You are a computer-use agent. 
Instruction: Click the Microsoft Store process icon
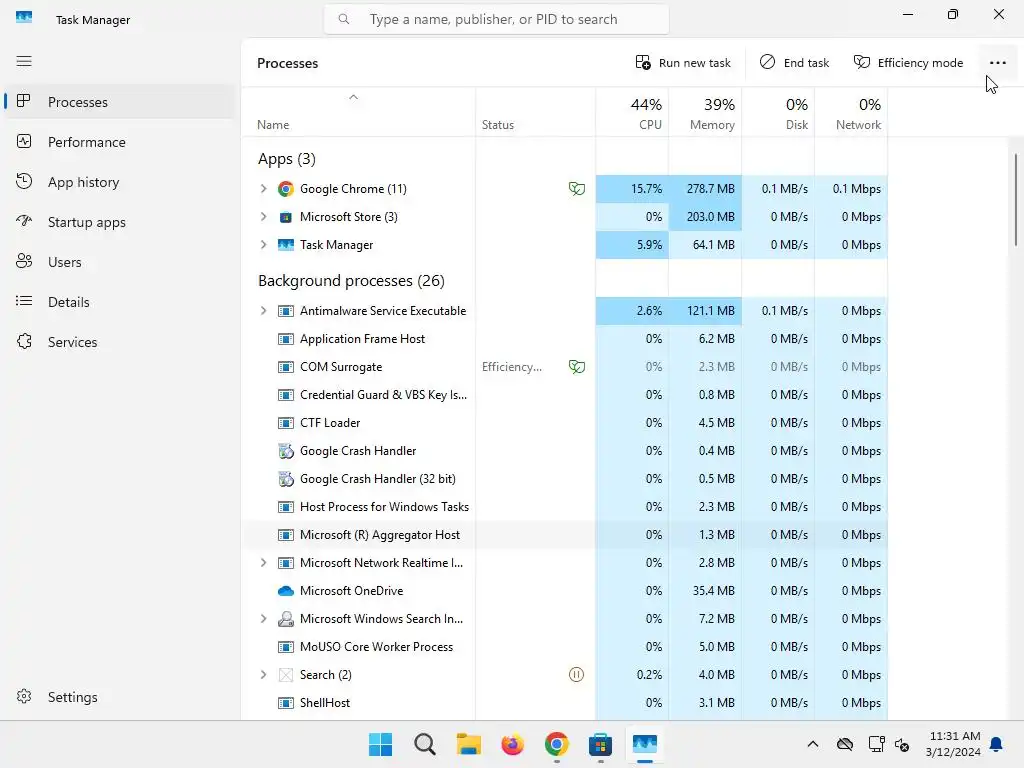point(285,217)
